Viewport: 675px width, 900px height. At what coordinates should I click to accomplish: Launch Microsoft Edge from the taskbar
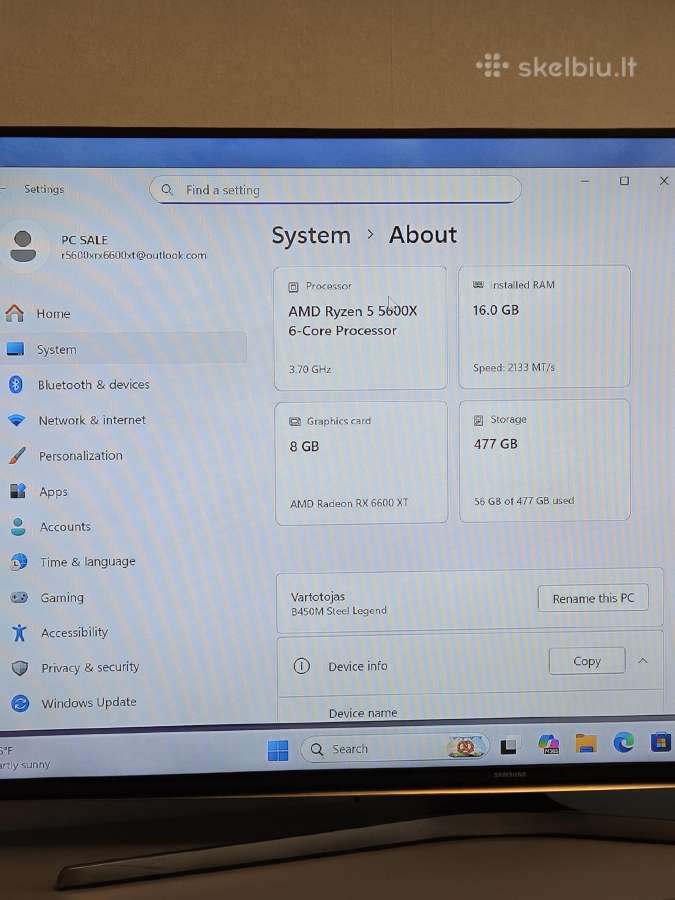coord(624,742)
